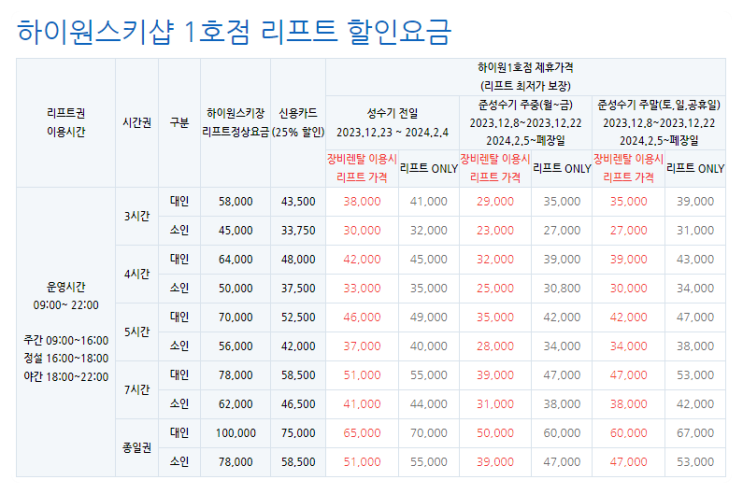Select the red 33,000 성수기 price

362,288
